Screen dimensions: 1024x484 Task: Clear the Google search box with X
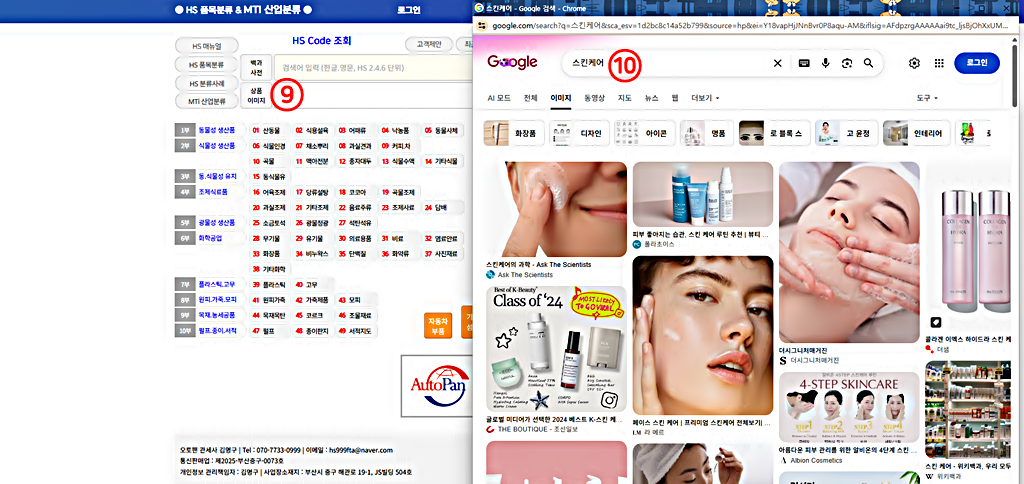[x=777, y=63]
